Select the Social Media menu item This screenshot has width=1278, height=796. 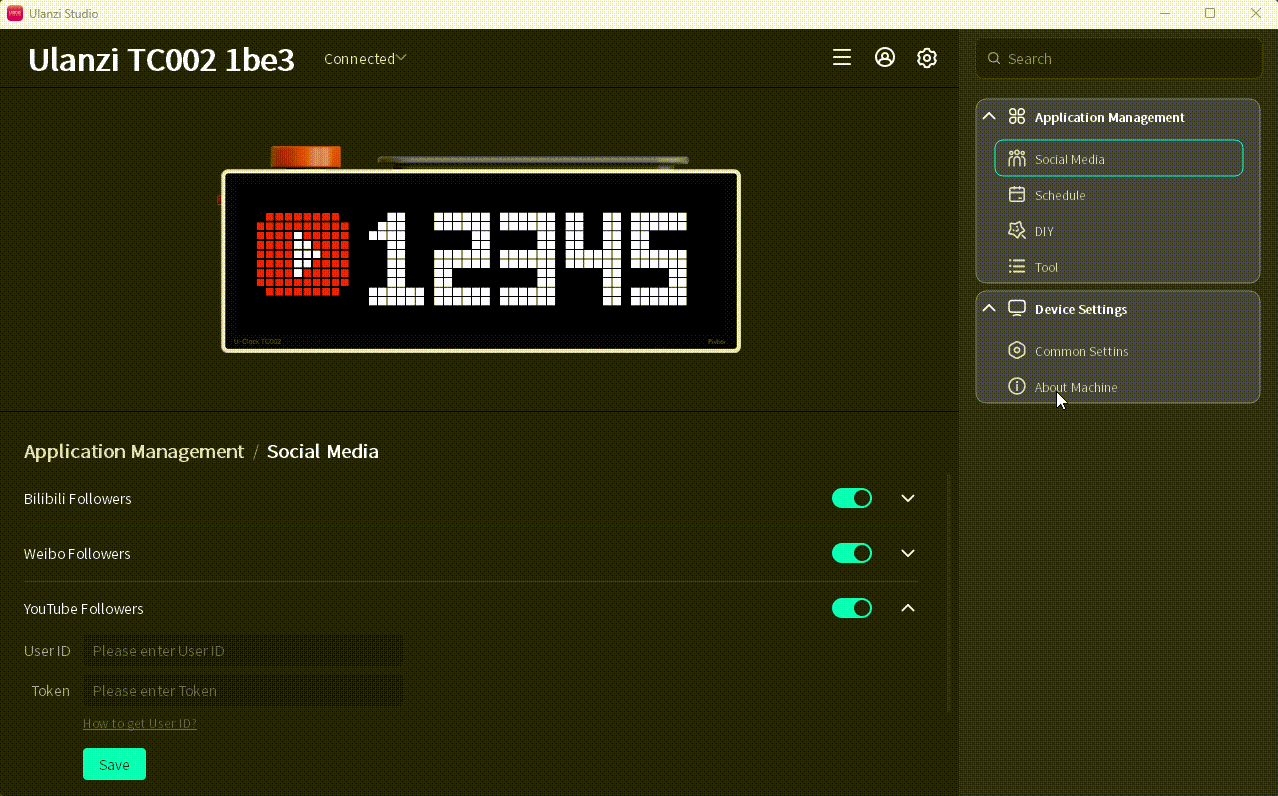tap(1119, 159)
